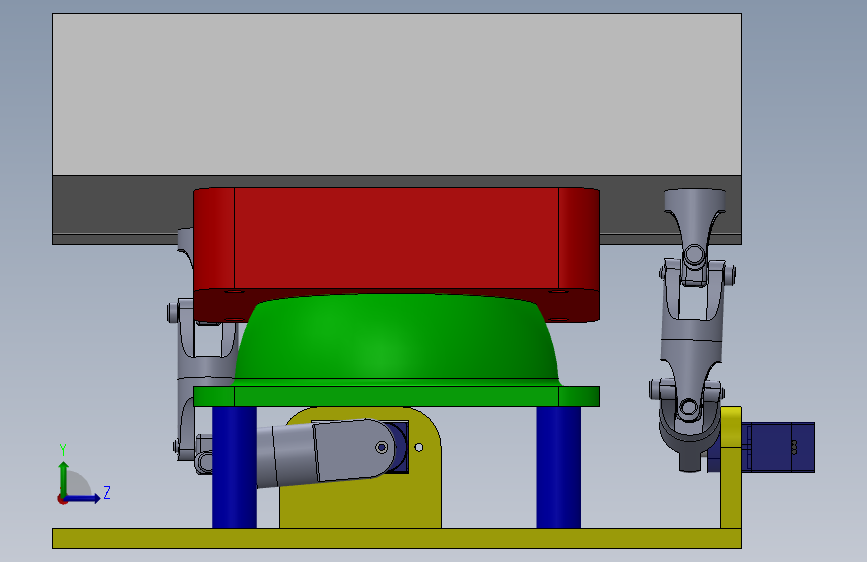Click the left blue support pillar
867x562 pixels.
[234, 467]
